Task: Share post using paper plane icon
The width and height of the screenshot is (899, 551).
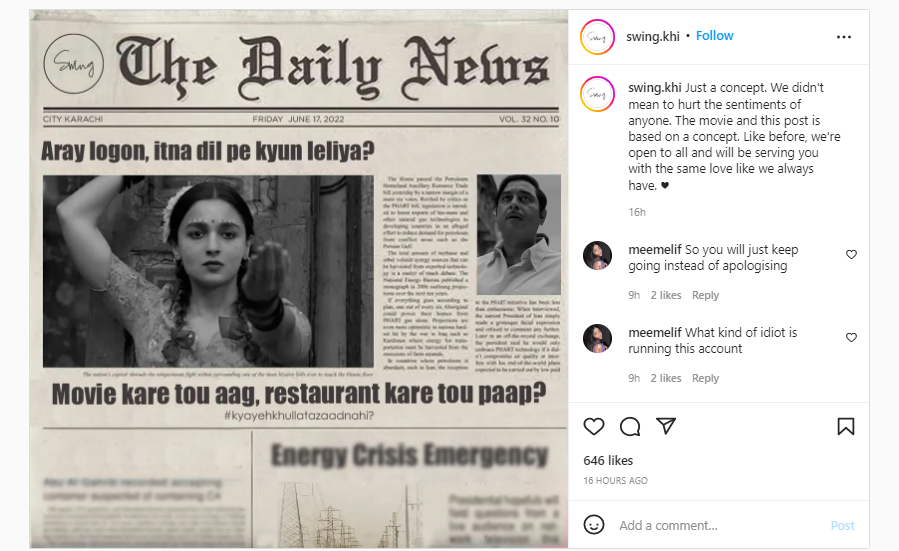Action: [666, 426]
